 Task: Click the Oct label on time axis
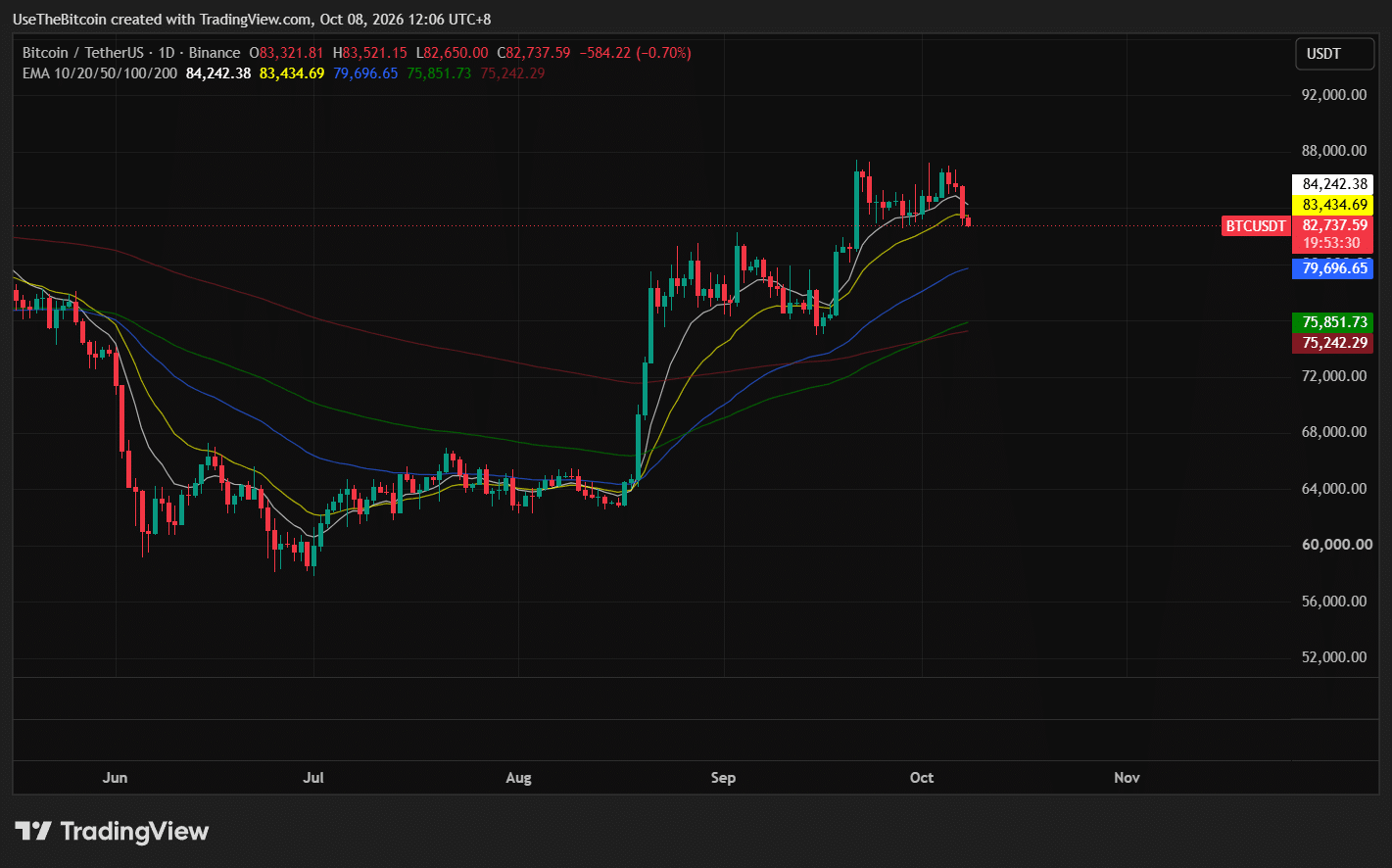click(922, 778)
